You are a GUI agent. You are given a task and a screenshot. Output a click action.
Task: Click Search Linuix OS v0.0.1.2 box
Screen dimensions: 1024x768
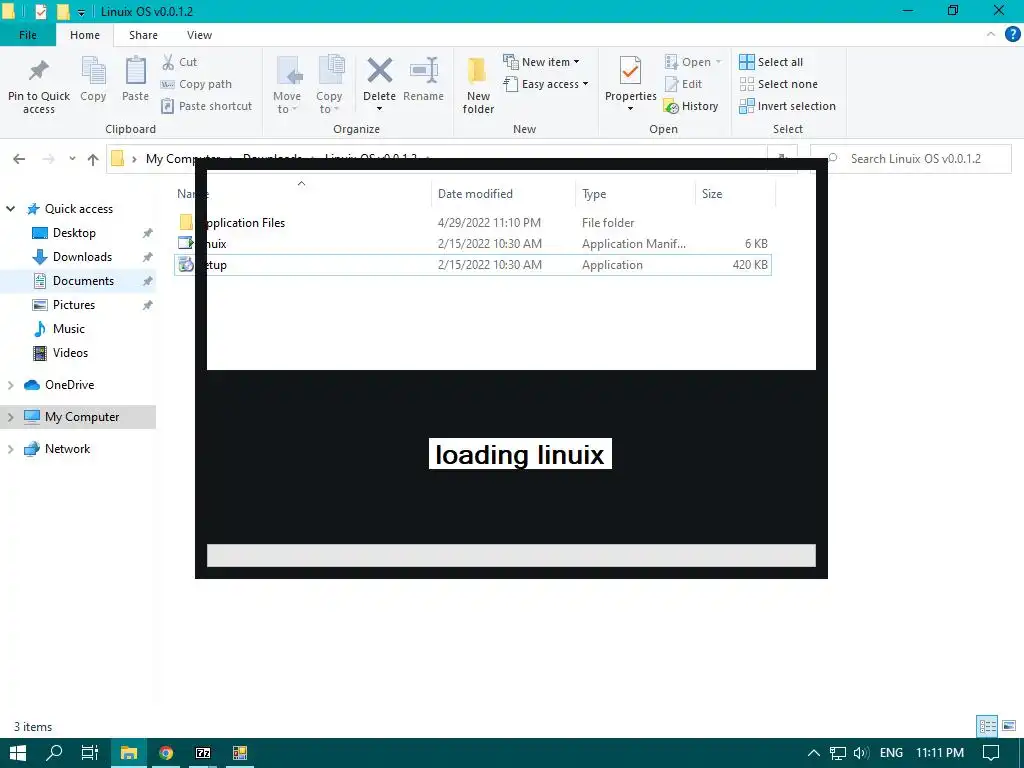910,159
